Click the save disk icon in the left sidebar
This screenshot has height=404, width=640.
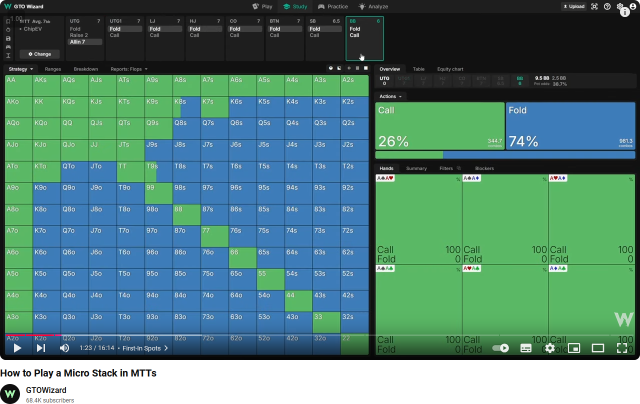[8, 39]
